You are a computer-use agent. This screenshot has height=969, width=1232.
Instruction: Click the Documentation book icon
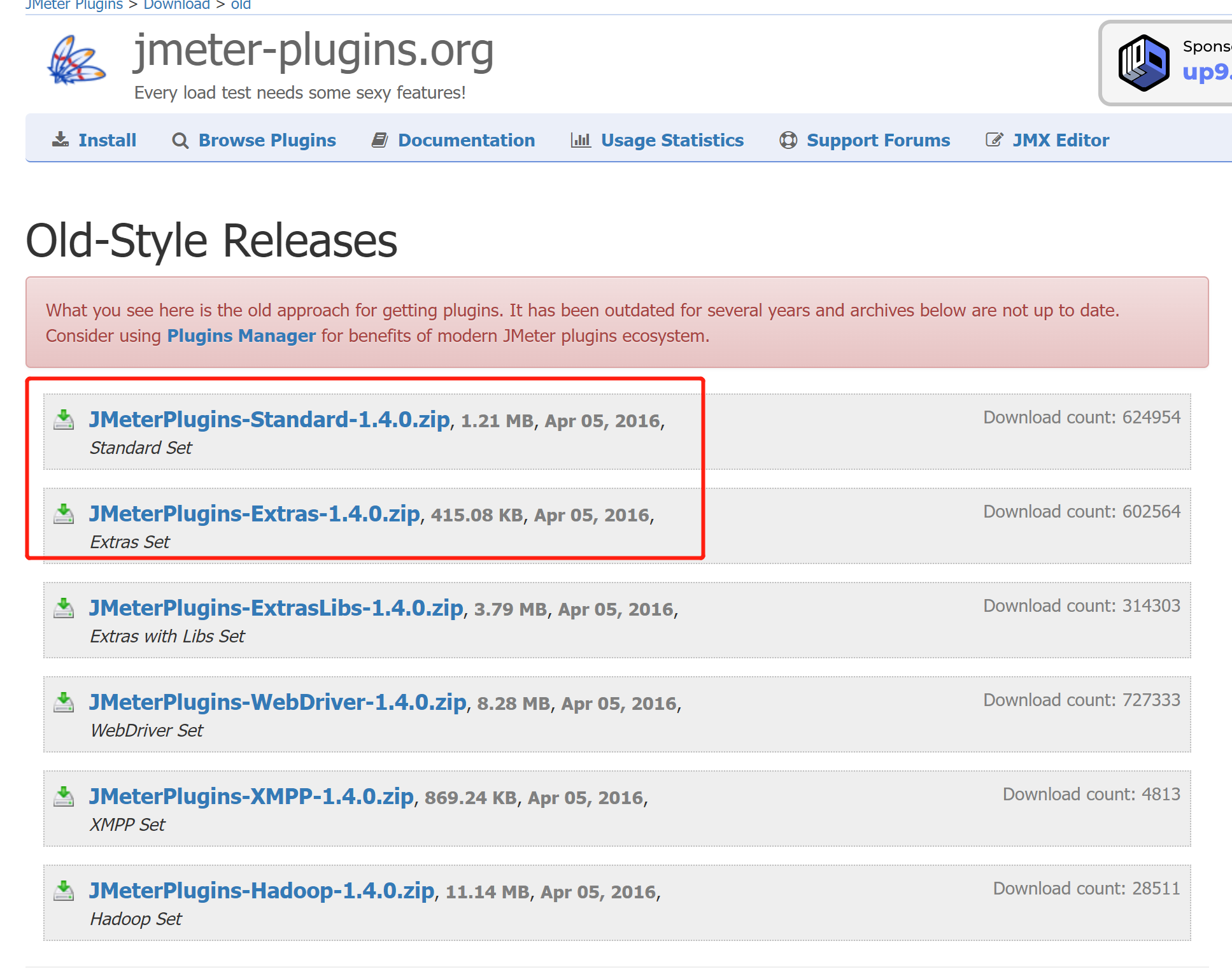(380, 140)
